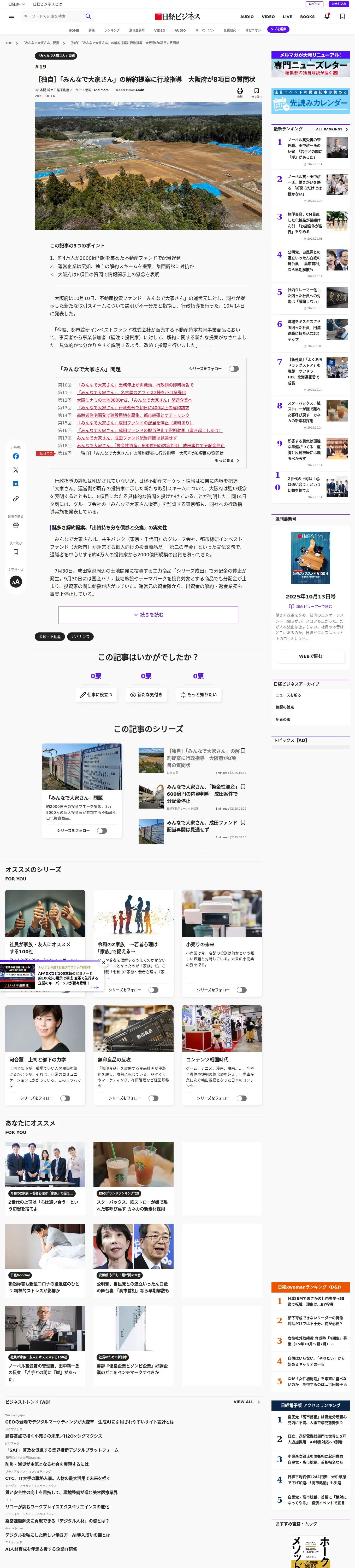
Task: Rate the article 新たな気付き
Action: (146, 695)
